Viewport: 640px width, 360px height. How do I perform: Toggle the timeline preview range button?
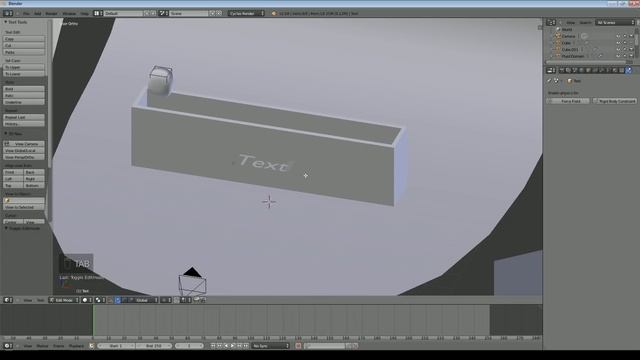click(x=92, y=346)
